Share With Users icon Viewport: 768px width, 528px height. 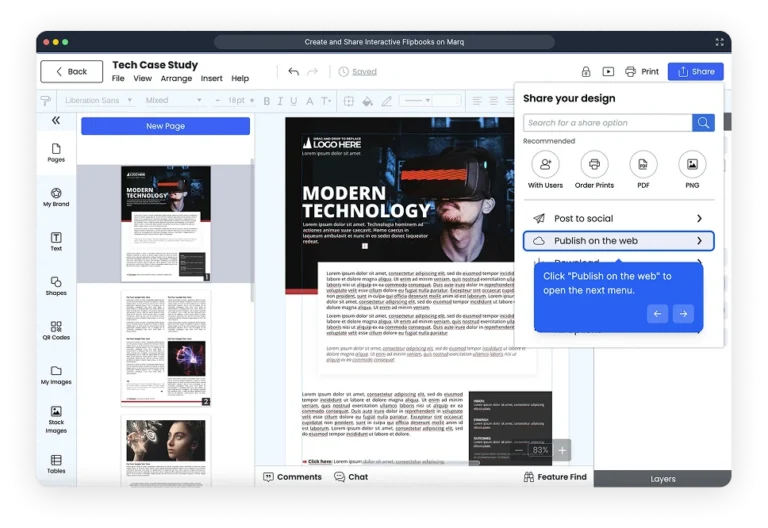(545, 170)
